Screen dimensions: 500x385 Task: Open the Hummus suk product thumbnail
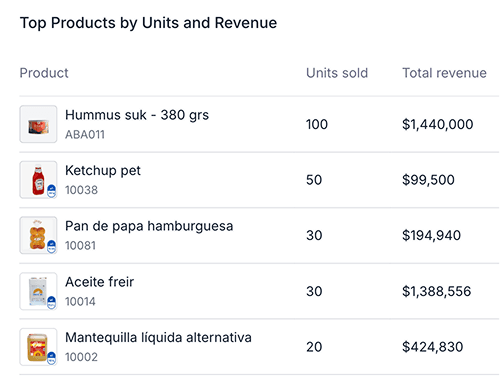click(x=38, y=124)
